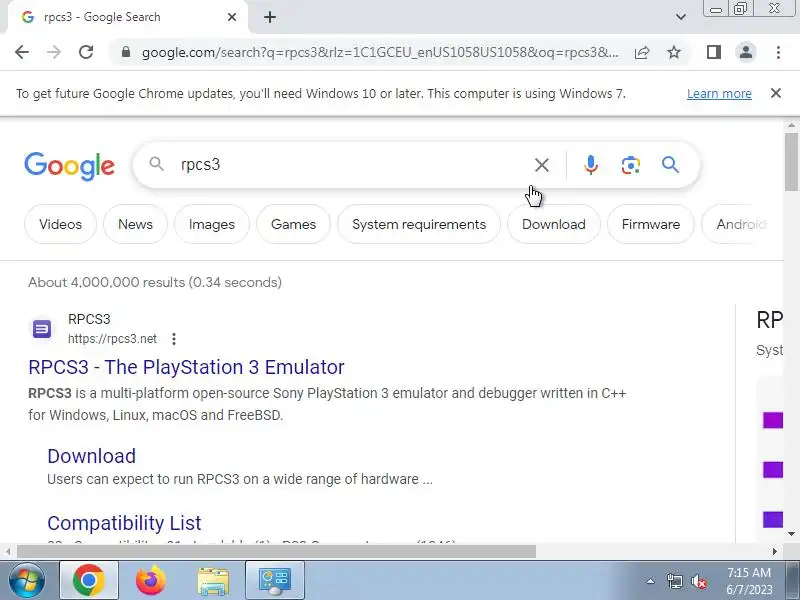Click the Learn more link
Image resolution: width=800 pixels, height=600 pixels.
coord(719,94)
